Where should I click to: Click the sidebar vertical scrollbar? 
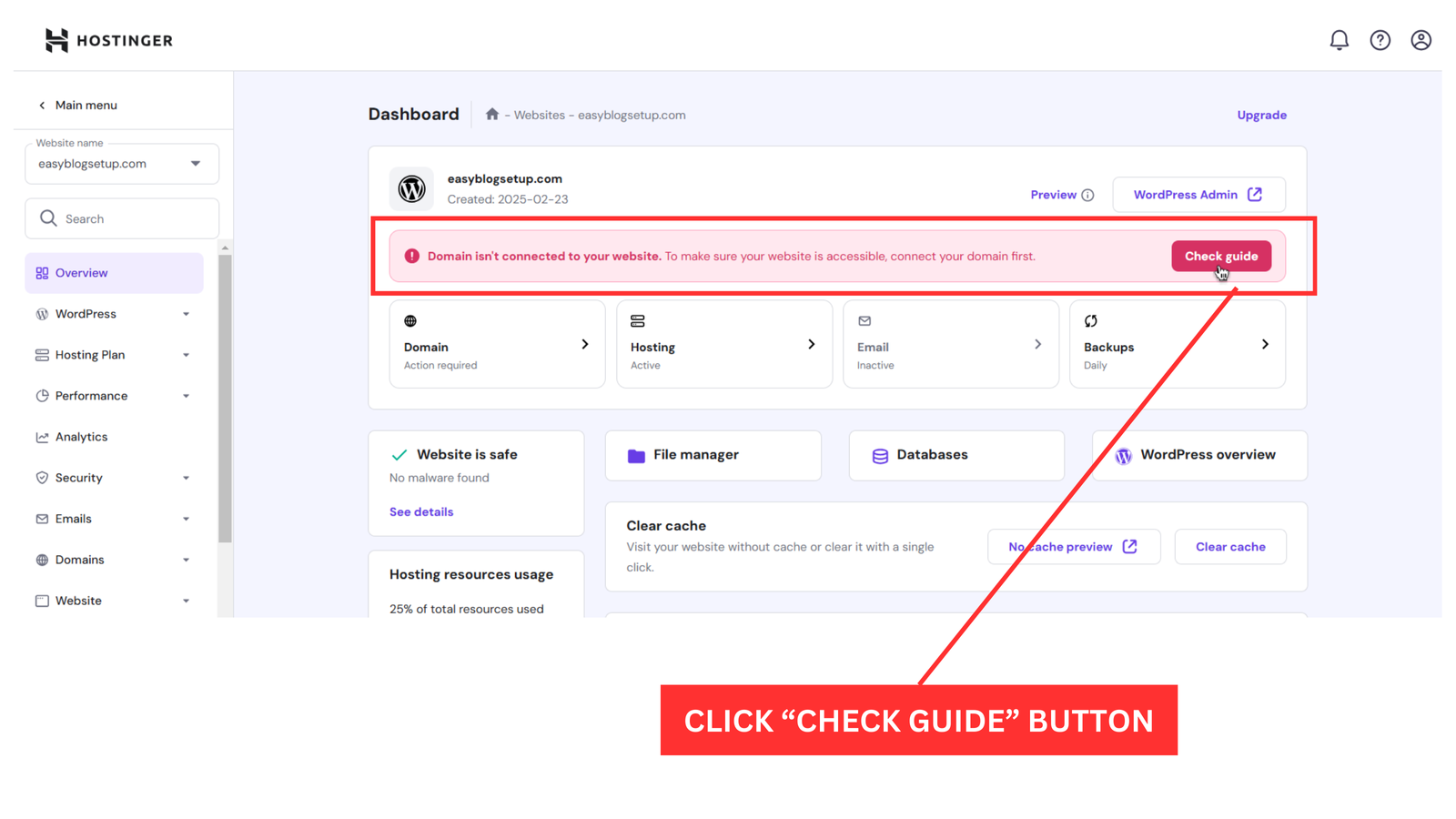click(225, 399)
